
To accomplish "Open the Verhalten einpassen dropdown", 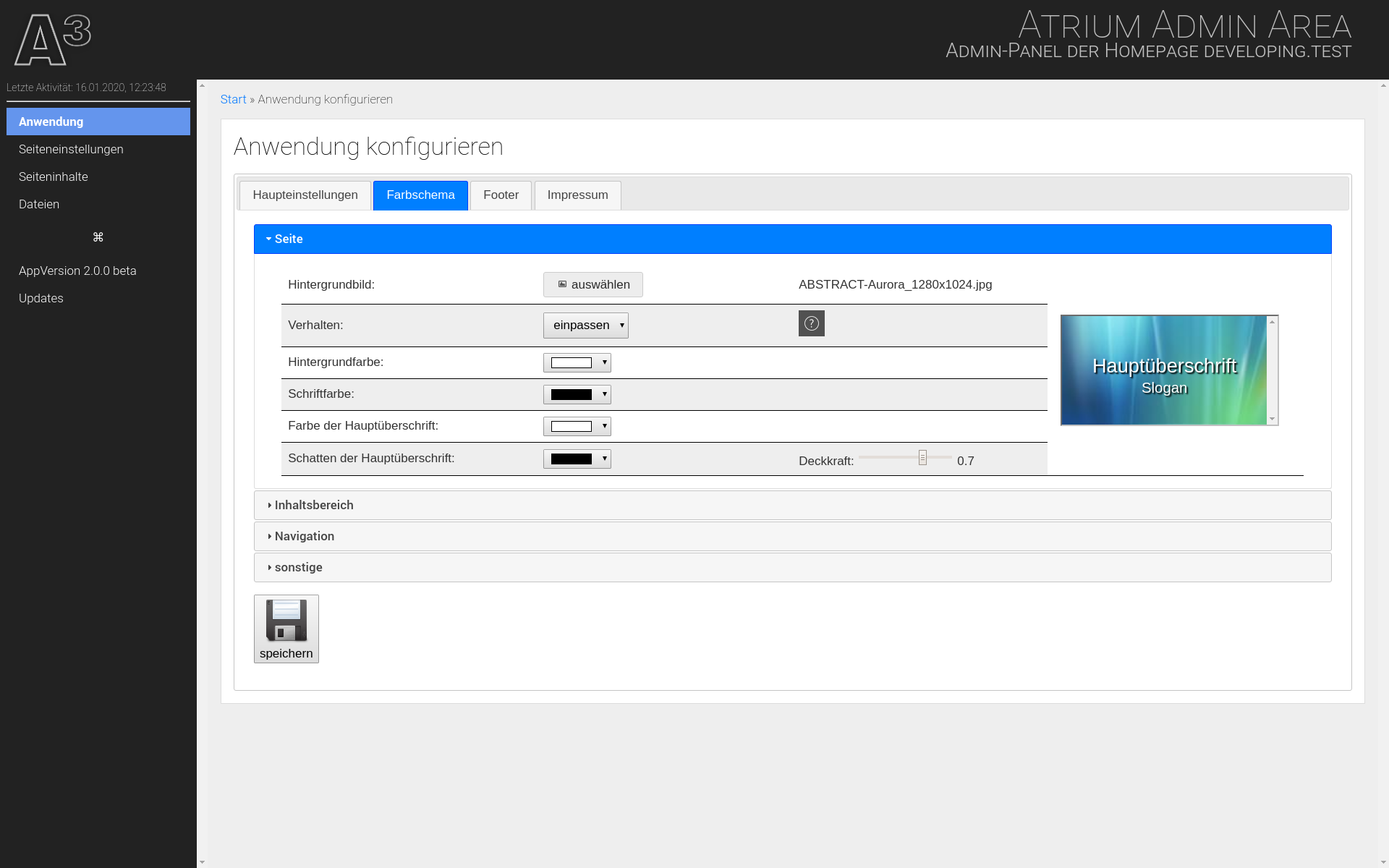I will click(585, 325).
